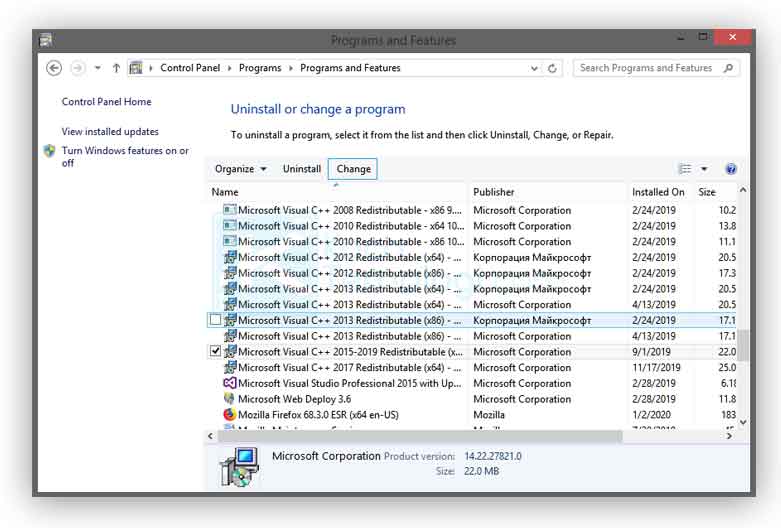Click the Change toolbar button

tap(353, 169)
